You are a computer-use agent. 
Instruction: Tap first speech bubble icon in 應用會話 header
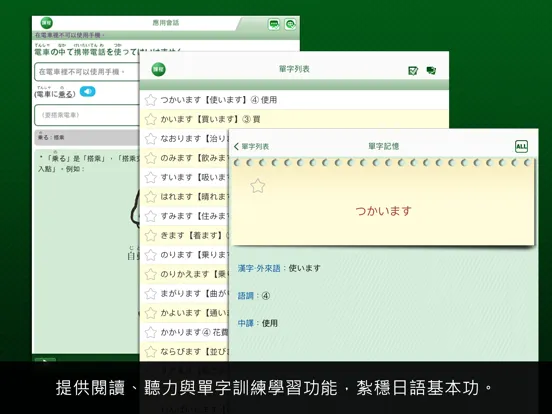coord(274,24)
